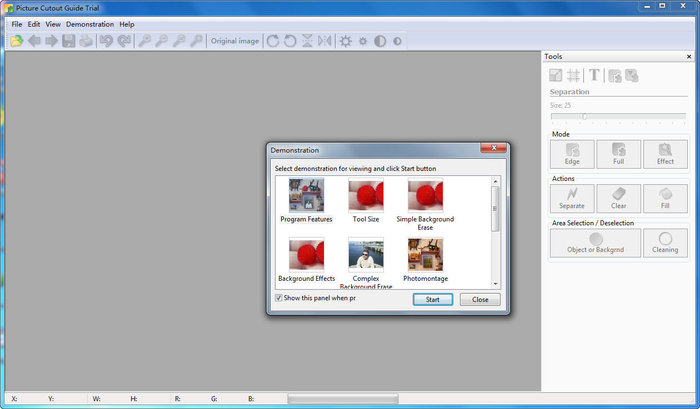
Task: Click the Print icon in toolbar
Action: pos(86,41)
